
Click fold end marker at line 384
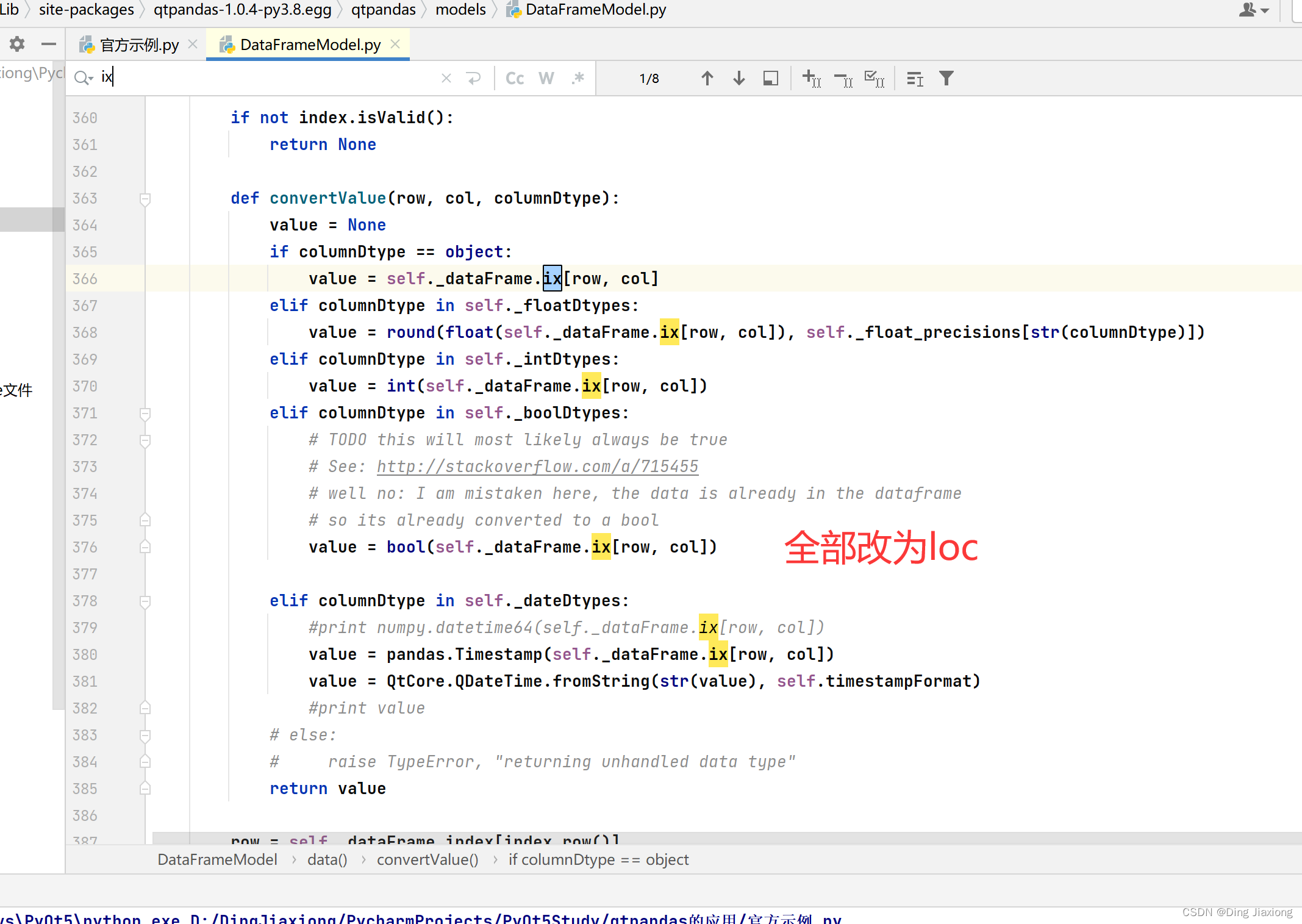click(x=145, y=762)
